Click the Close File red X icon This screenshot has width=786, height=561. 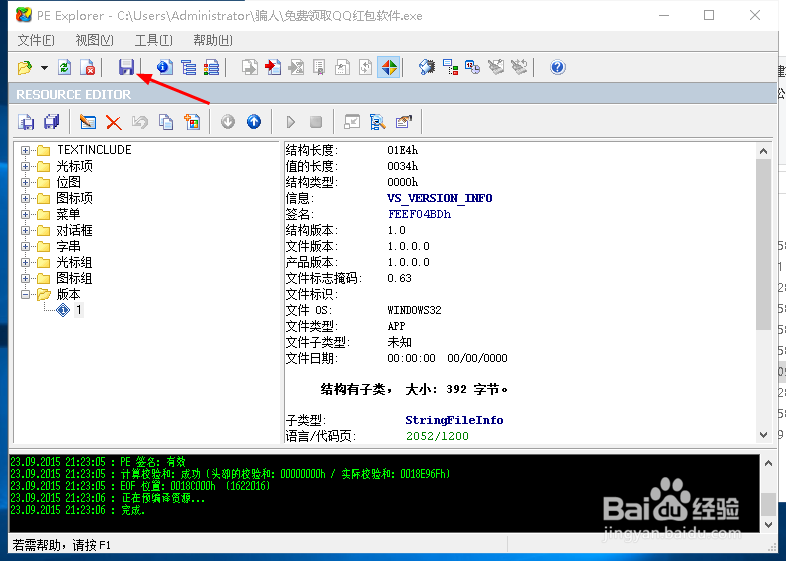tap(88, 67)
